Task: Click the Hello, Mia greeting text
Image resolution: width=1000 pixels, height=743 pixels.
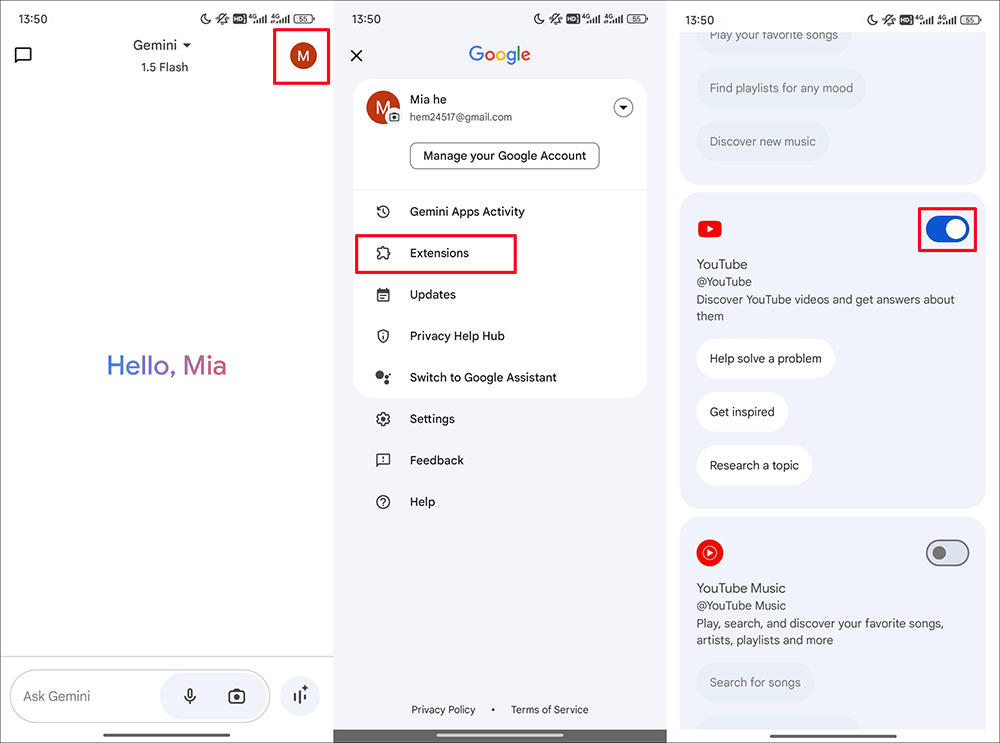Action: 166,365
